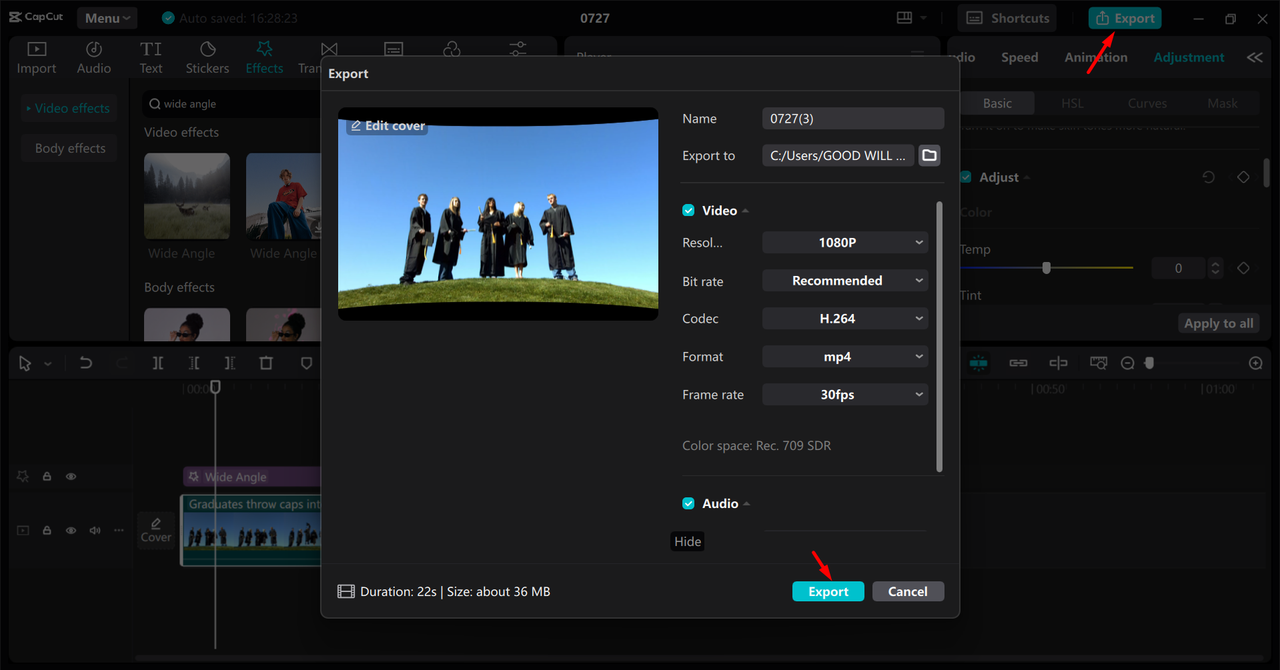Image resolution: width=1280 pixels, height=670 pixels.
Task: Open the Audio library tab
Action: pos(94,58)
